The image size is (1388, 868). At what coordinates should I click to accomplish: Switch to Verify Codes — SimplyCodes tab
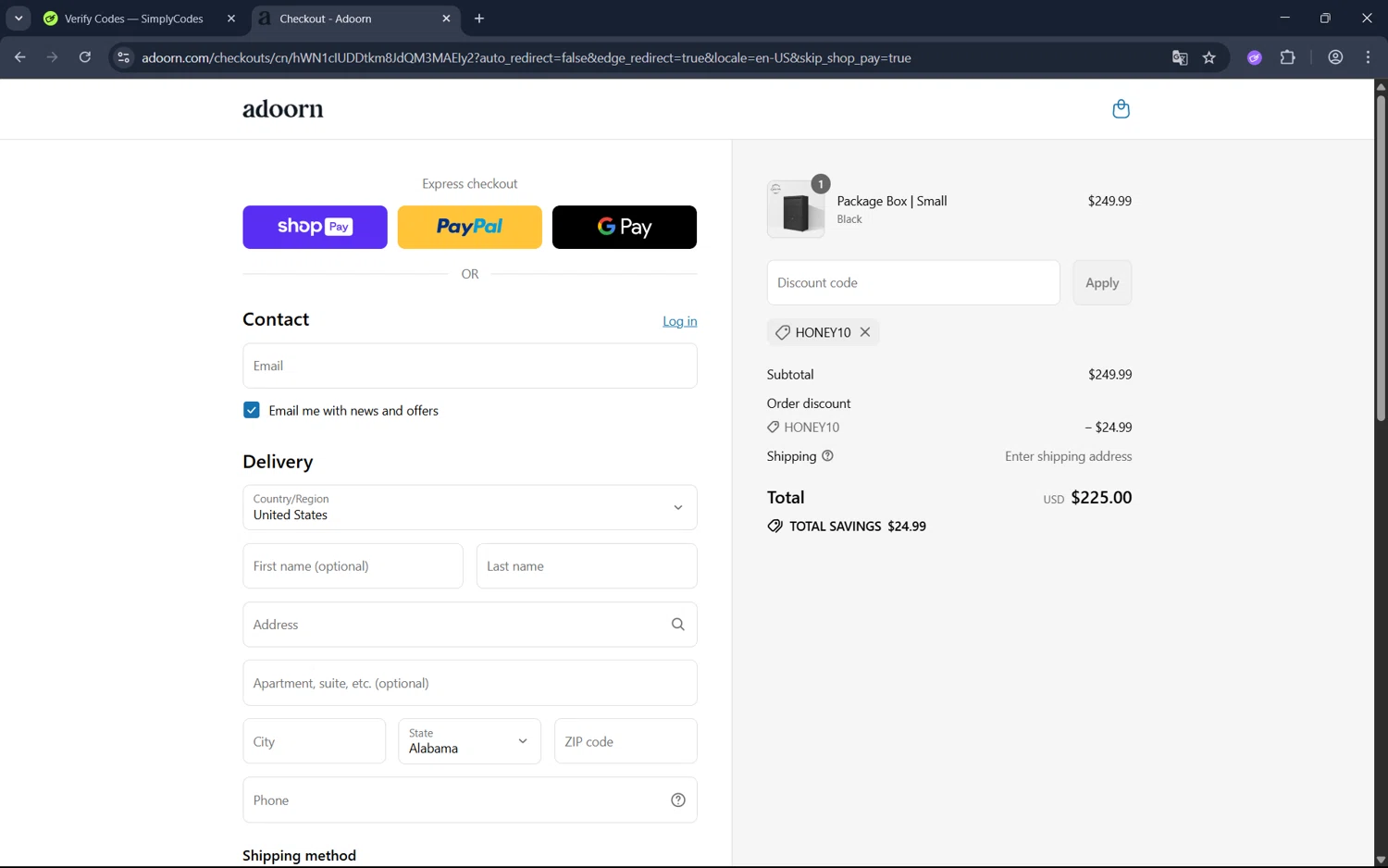134,19
